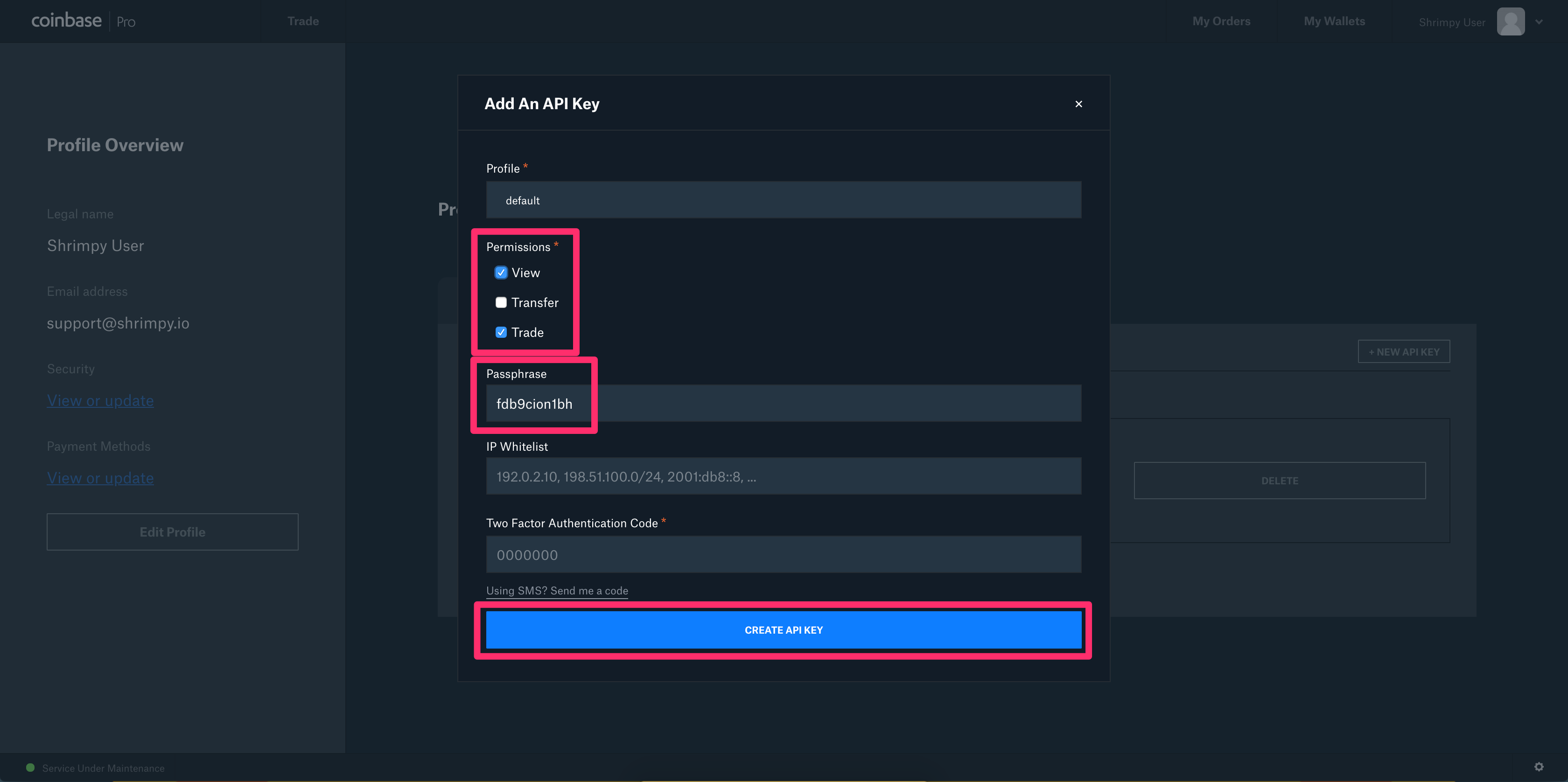Image resolution: width=1568 pixels, height=782 pixels.
Task: Expand the Profile dropdown selector
Action: pos(783,199)
